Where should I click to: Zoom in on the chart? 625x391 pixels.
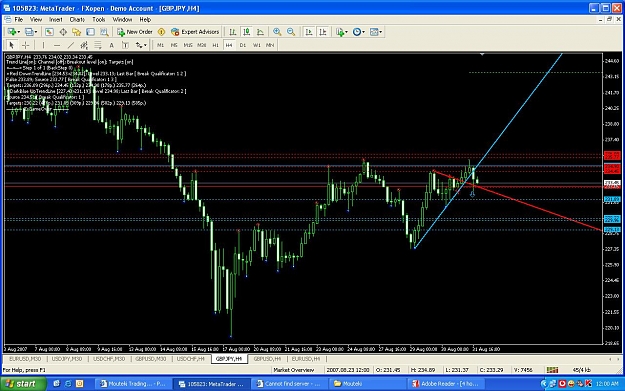(277, 32)
